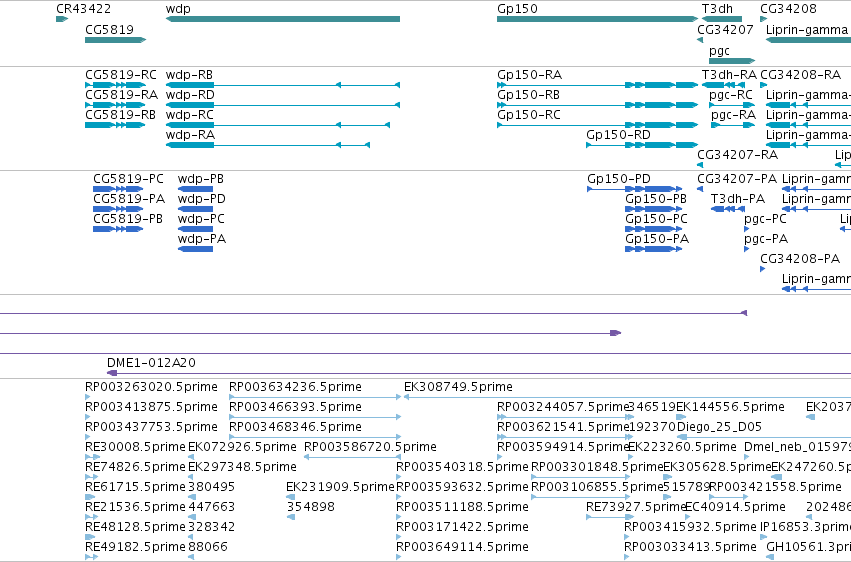Select protein wdp-PC
The width and height of the screenshot is (851, 562).
(x=195, y=229)
